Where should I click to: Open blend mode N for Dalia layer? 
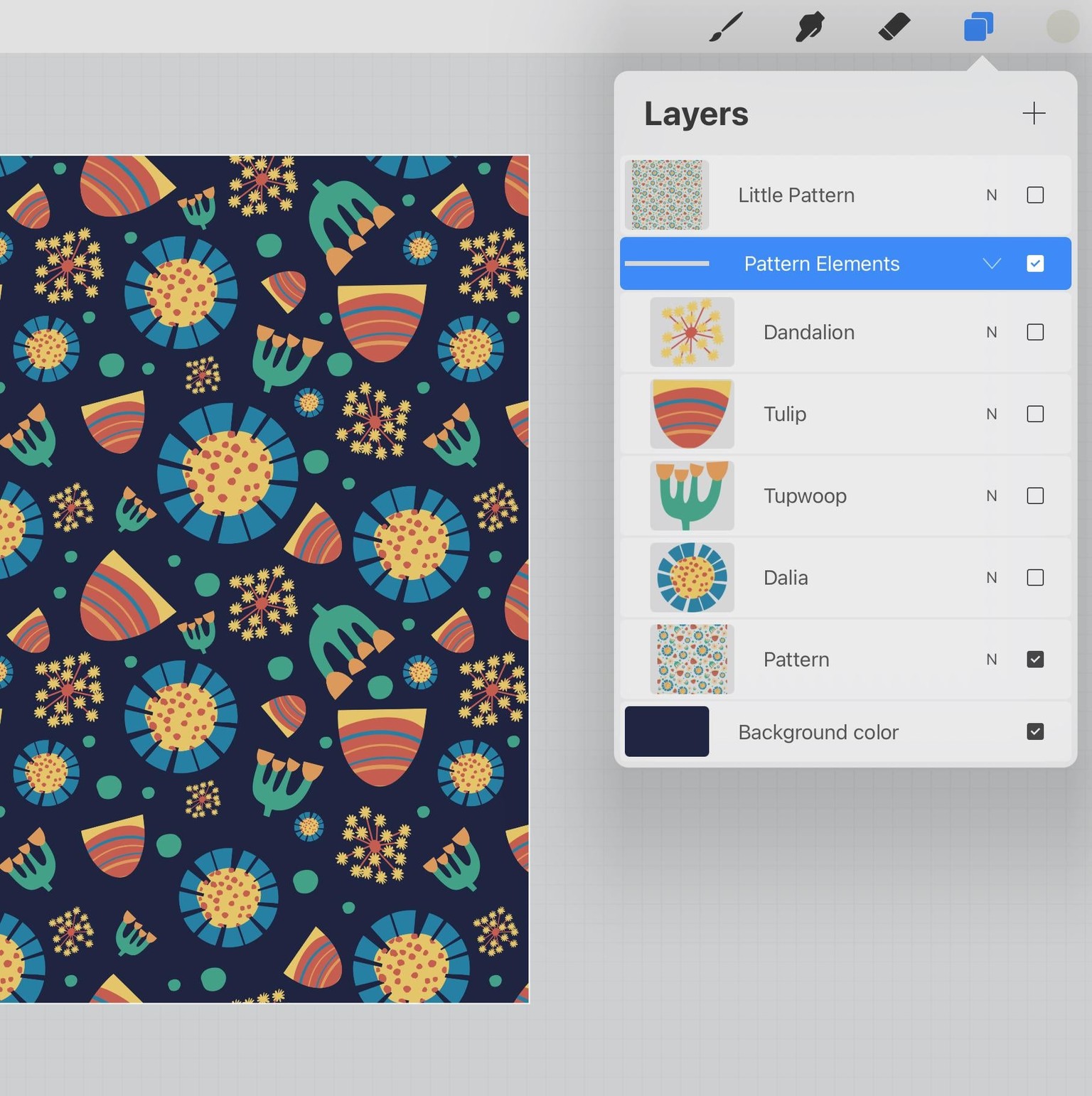tap(992, 578)
